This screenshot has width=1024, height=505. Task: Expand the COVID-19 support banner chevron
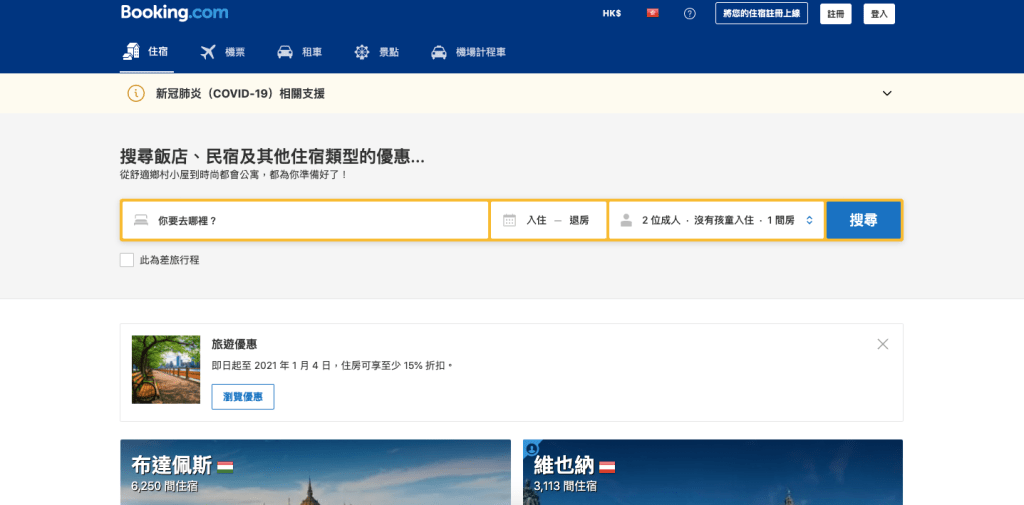click(x=886, y=93)
